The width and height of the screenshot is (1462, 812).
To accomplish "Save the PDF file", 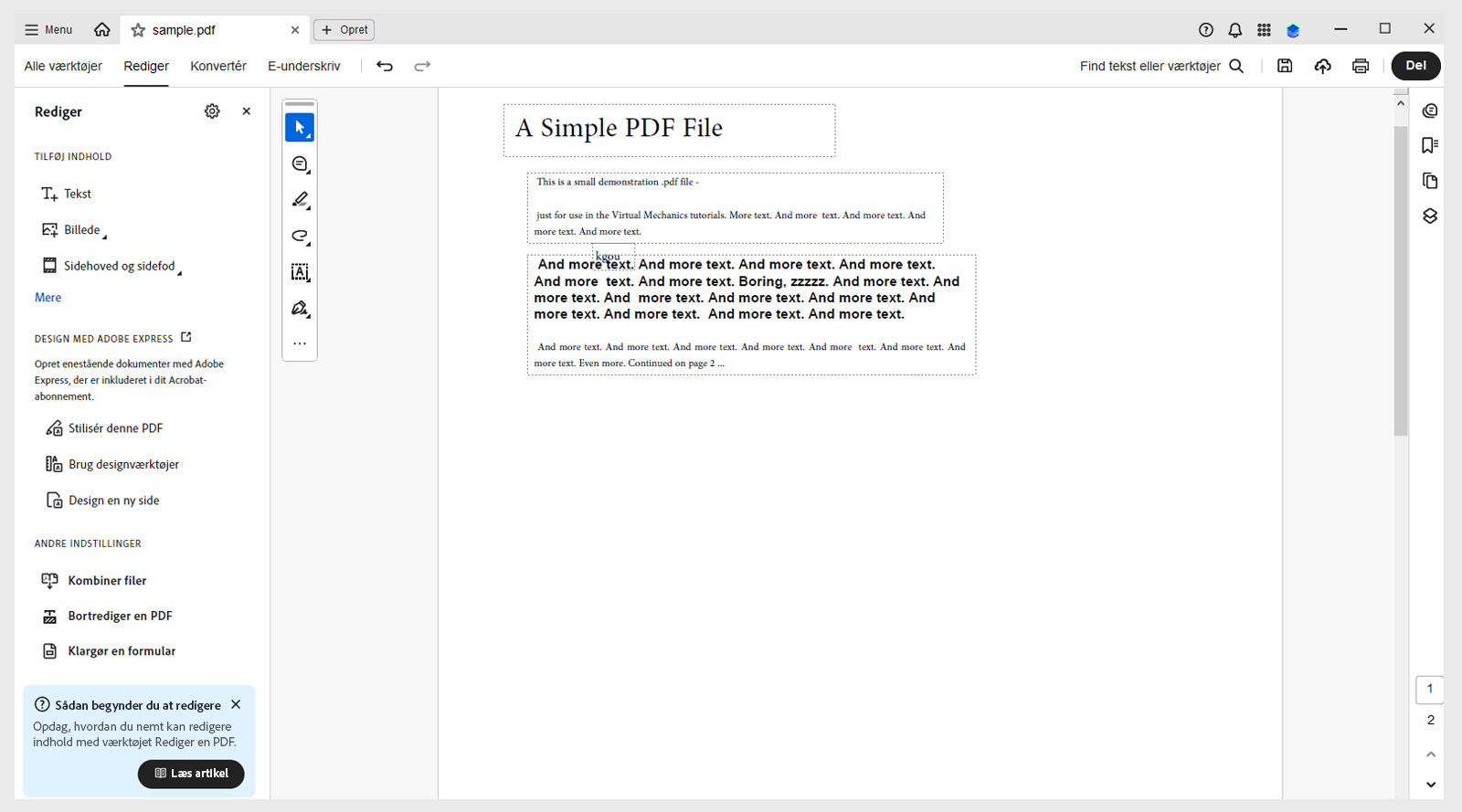I will click(x=1285, y=66).
